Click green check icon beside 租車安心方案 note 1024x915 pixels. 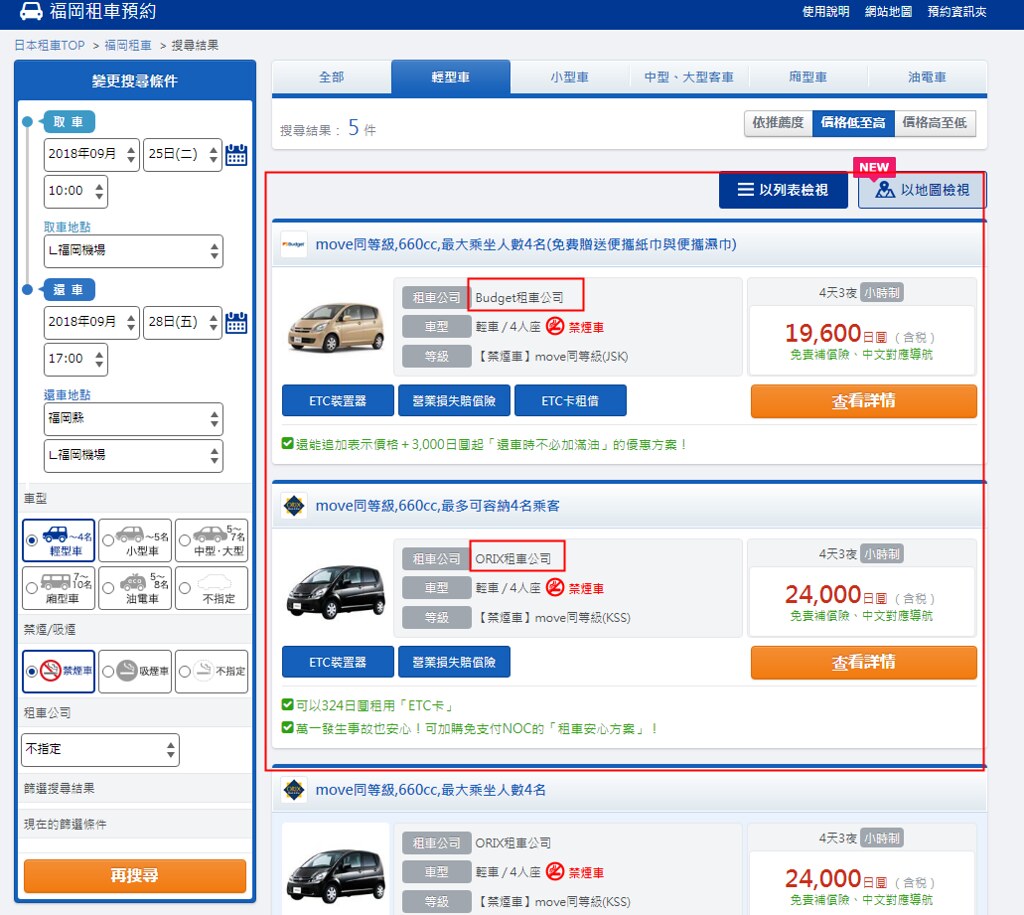click(287, 728)
